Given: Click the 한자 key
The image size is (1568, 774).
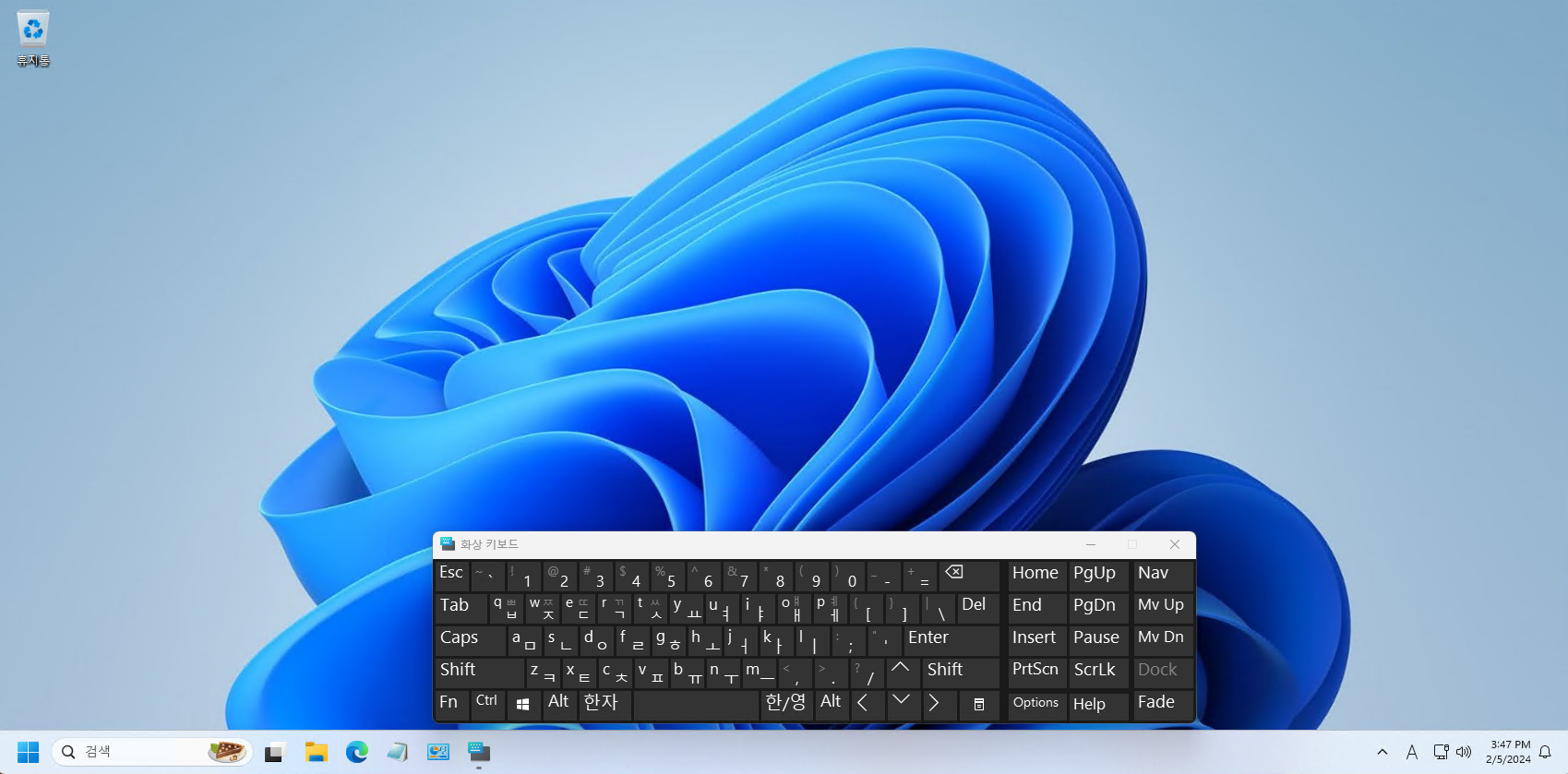Looking at the screenshot, I should 604,705.
